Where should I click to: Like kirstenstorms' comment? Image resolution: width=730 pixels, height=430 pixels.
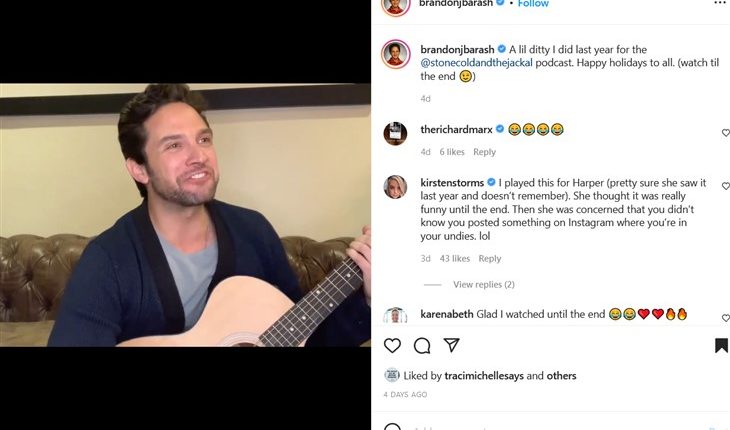[x=725, y=186]
